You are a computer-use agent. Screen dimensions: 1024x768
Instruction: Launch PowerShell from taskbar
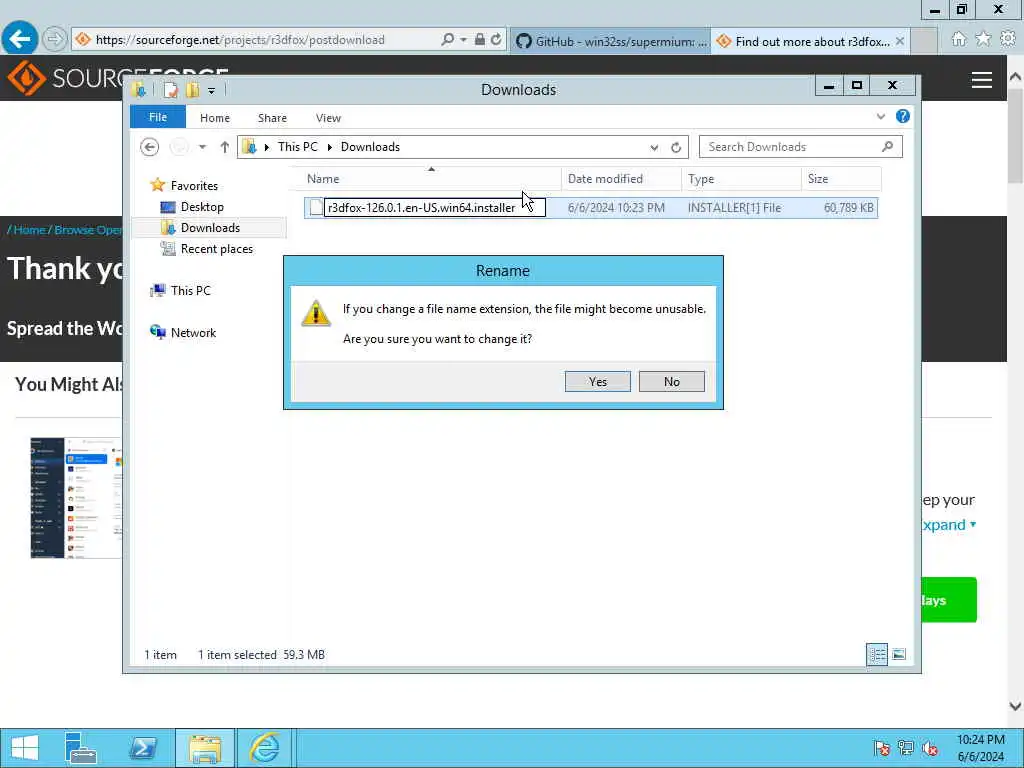(x=143, y=748)
